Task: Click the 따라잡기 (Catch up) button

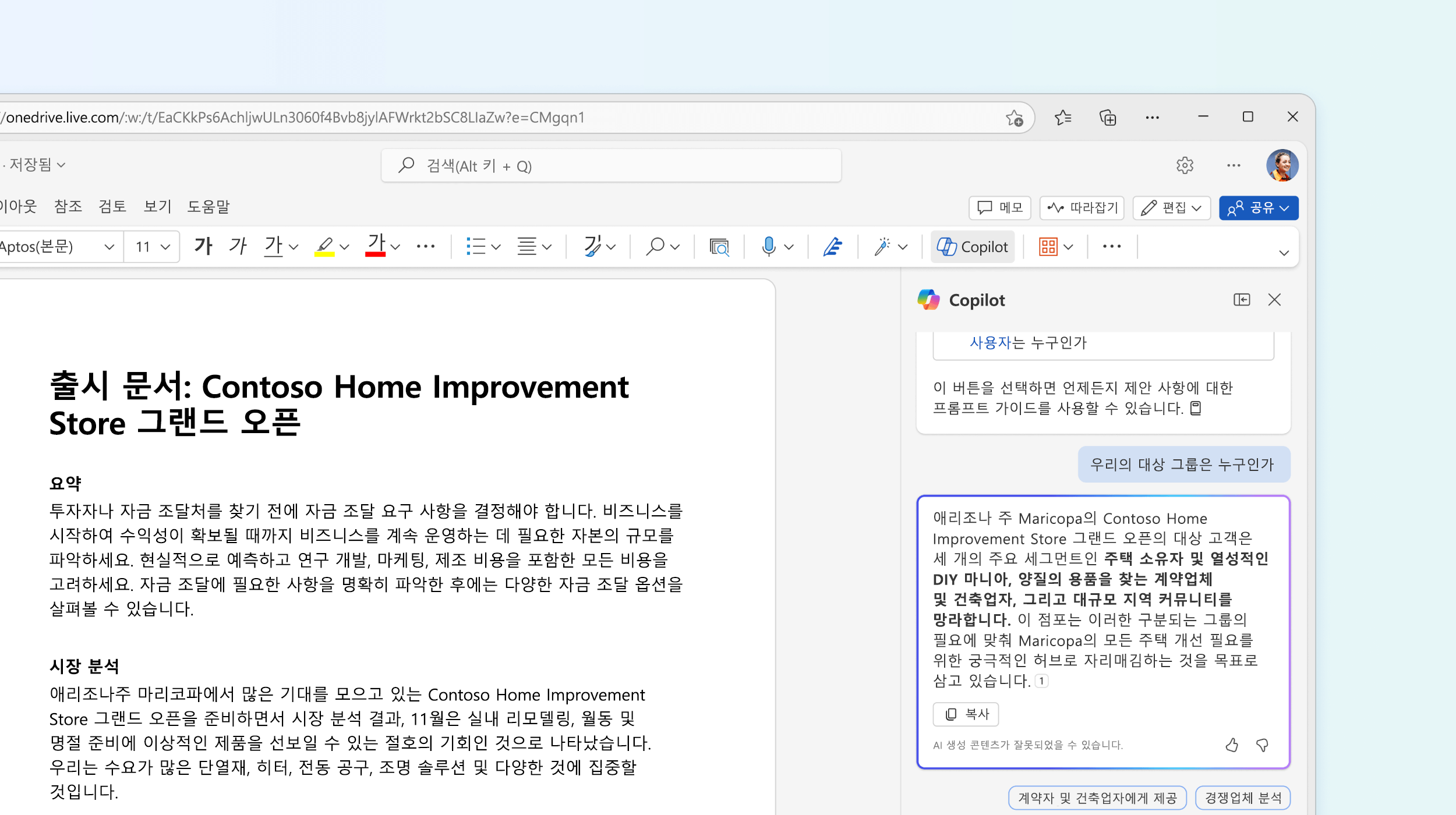Action: pos(1082,208)
